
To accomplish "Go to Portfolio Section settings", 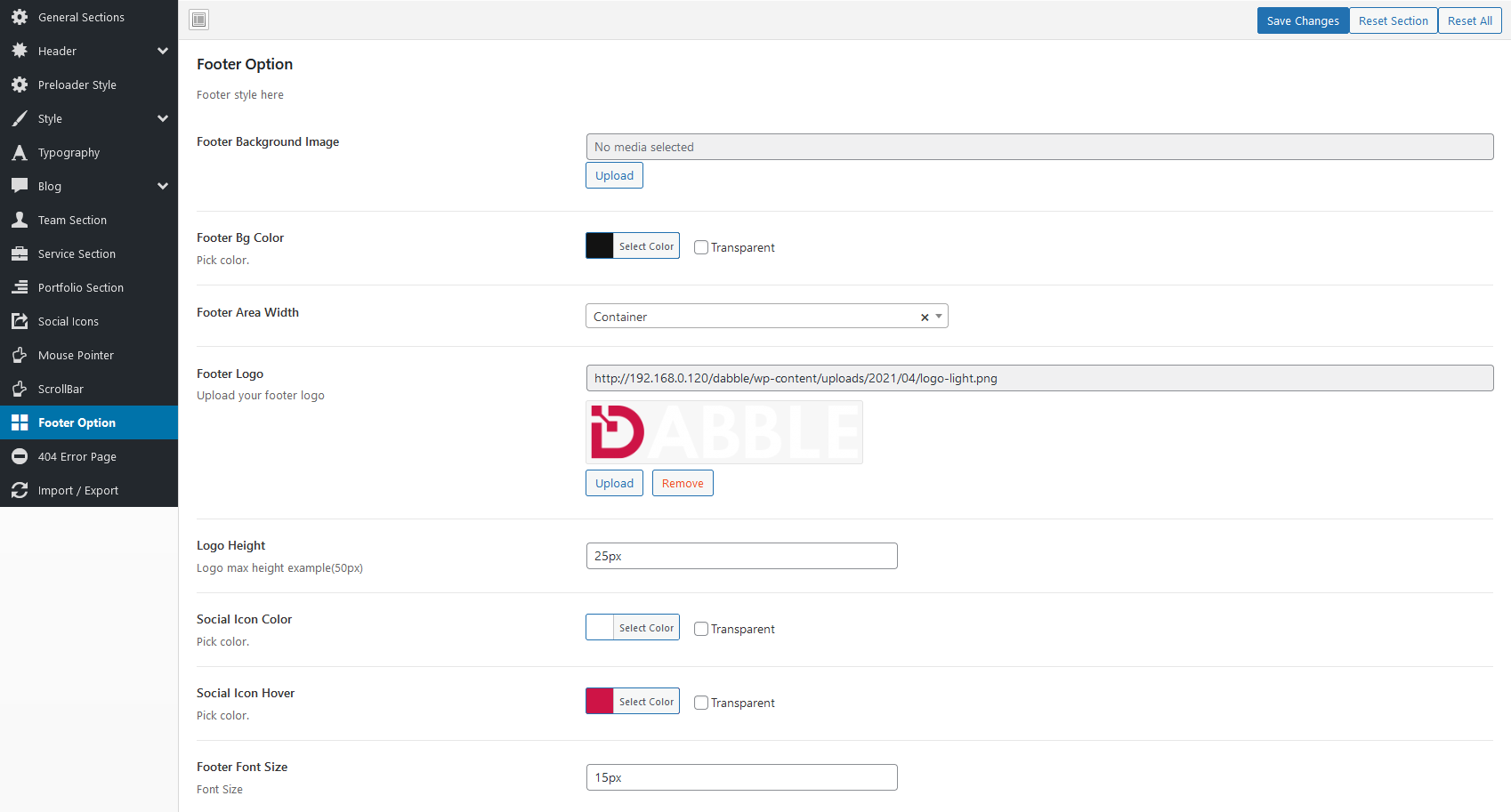I will (89, 287).
